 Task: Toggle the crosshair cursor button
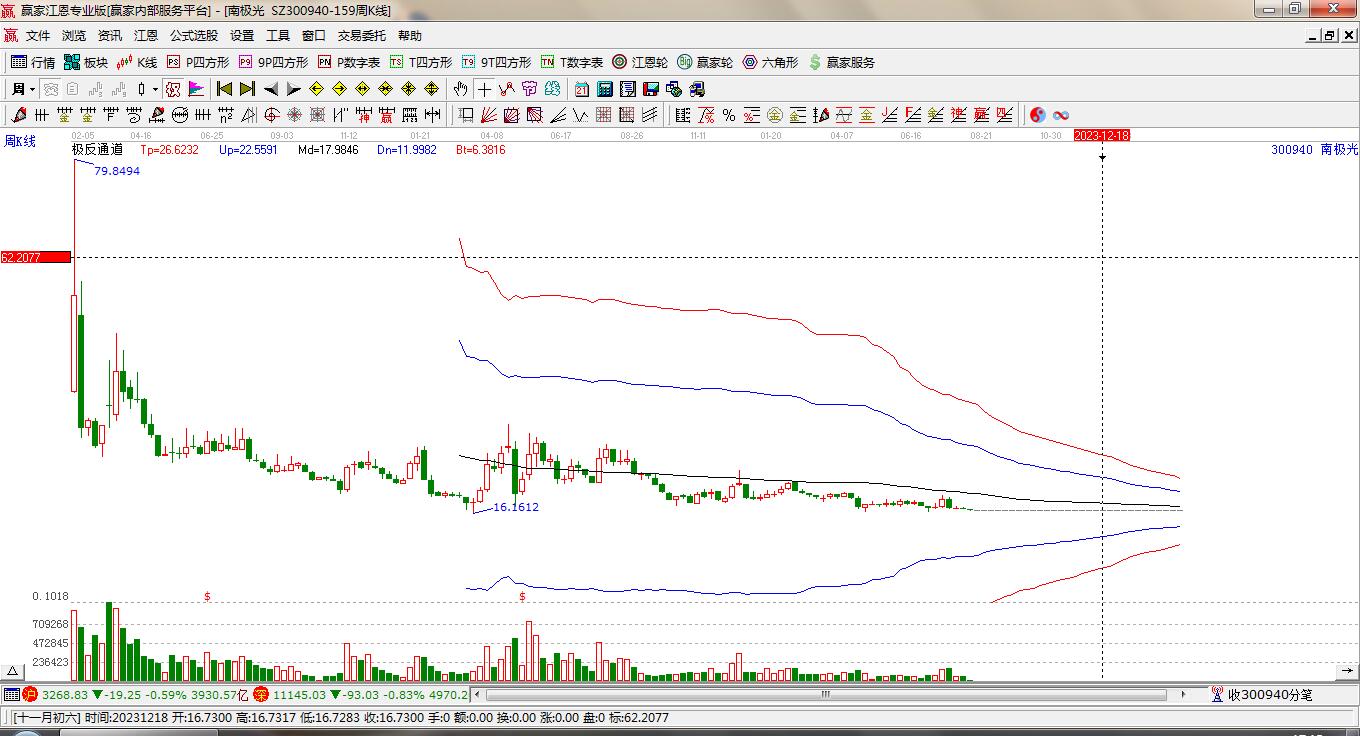click(484, 89)
